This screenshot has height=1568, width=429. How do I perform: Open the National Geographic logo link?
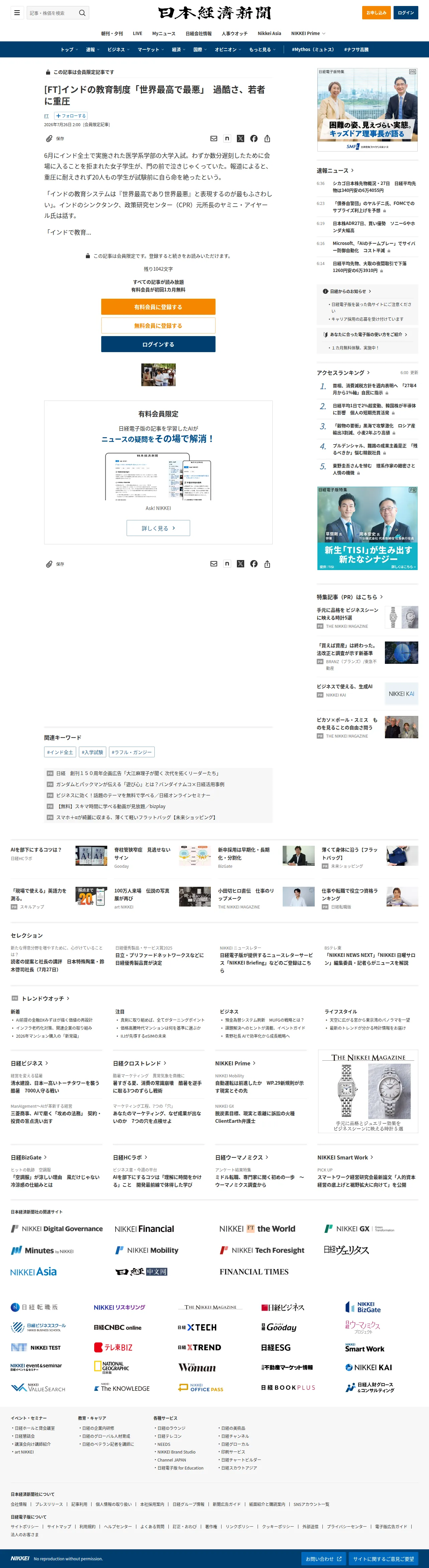point(112,1367)
